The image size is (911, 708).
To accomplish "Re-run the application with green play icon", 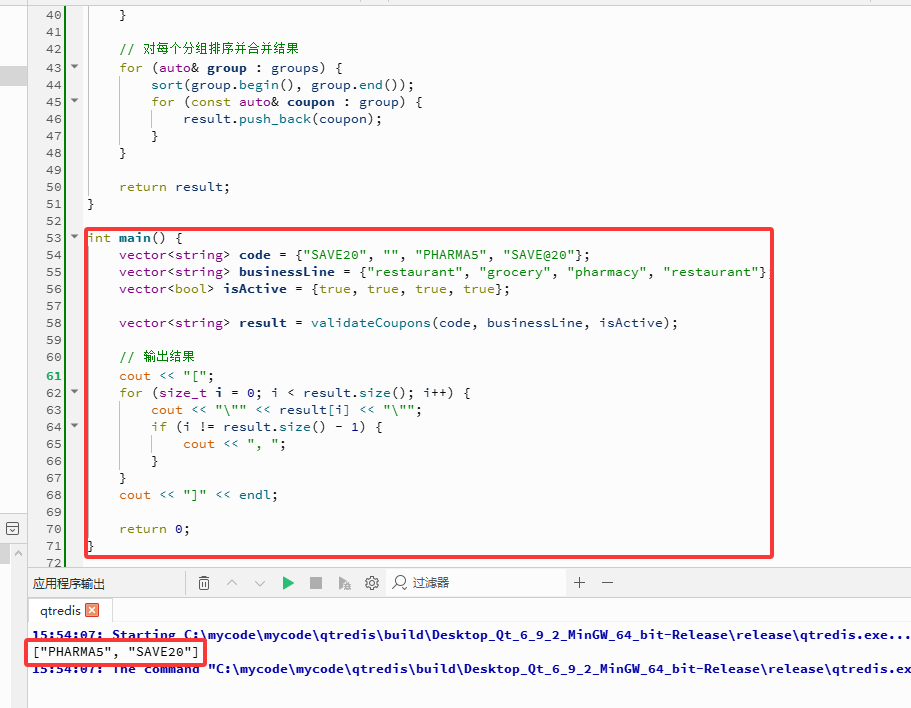I will point(288,583).
